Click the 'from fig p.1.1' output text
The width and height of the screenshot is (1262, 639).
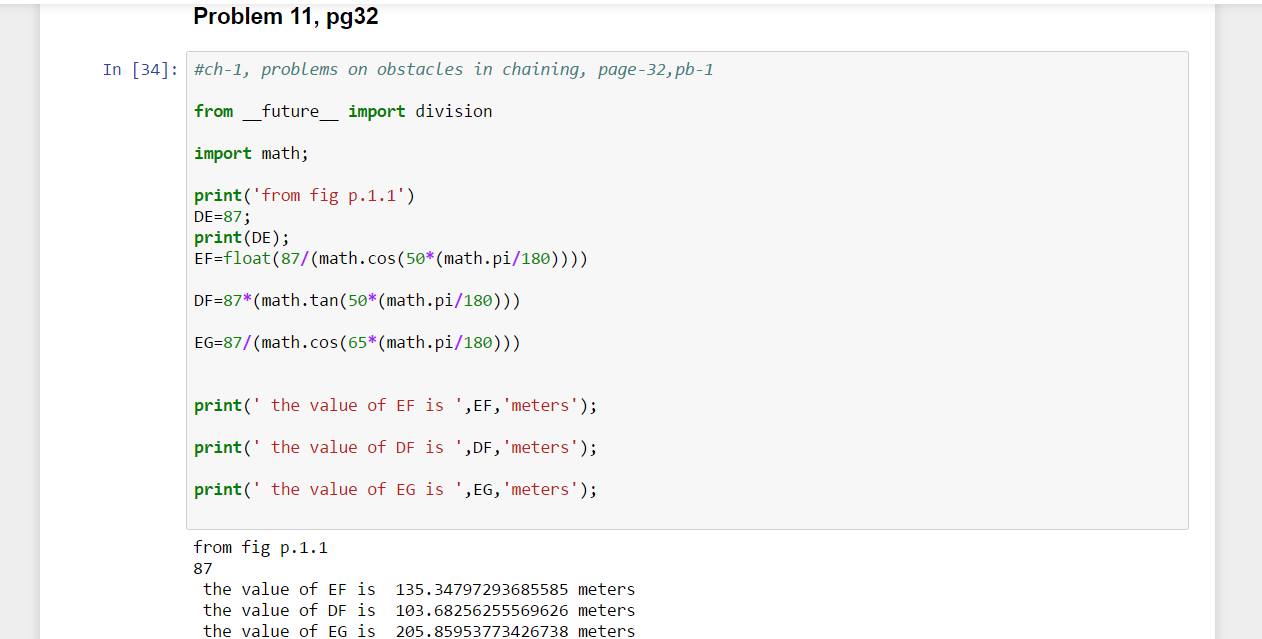(260, 548)
